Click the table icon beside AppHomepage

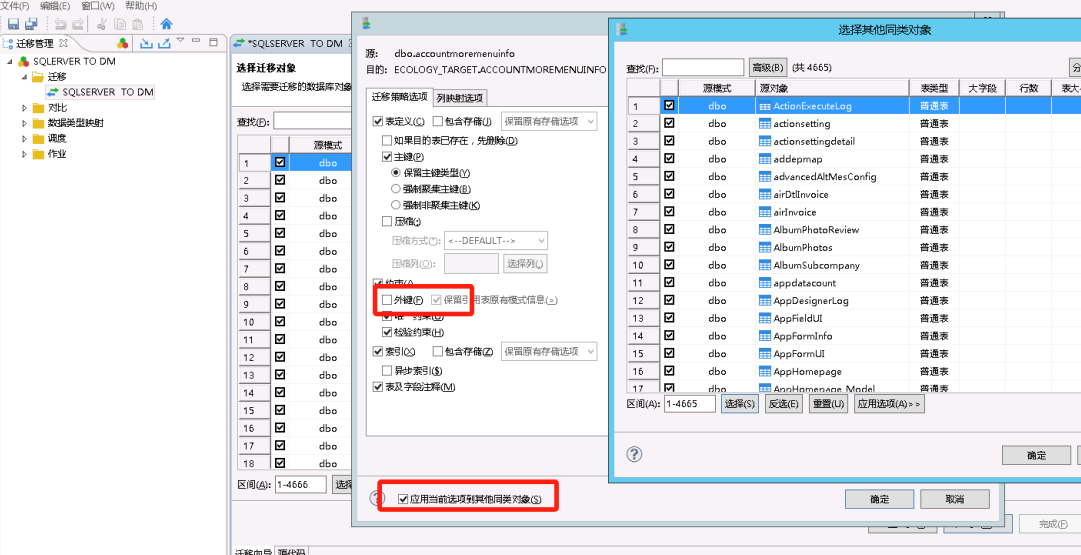[x=764, y=372]
